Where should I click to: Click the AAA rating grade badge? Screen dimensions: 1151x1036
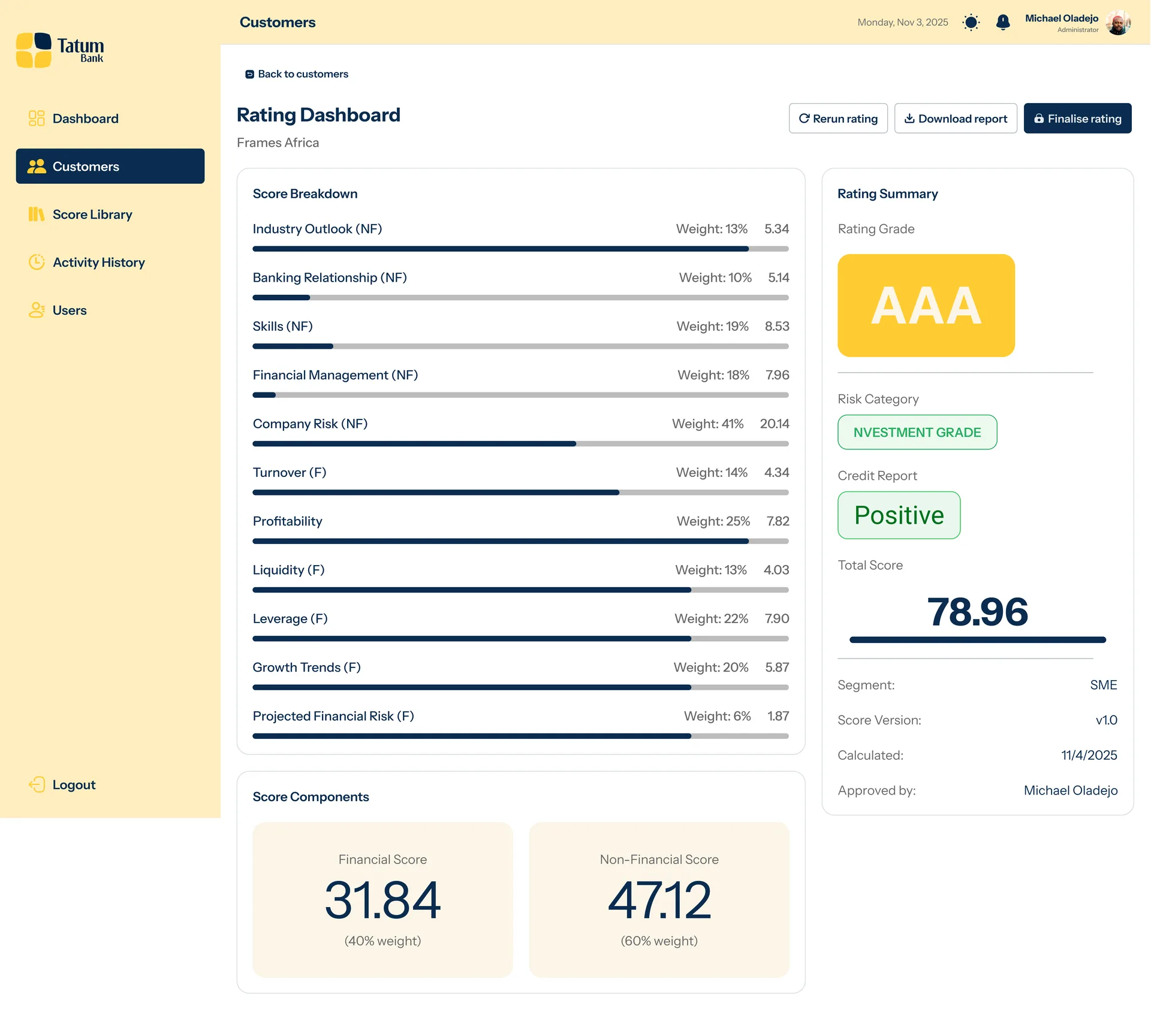pyautogui.click(x=926, y=305)
